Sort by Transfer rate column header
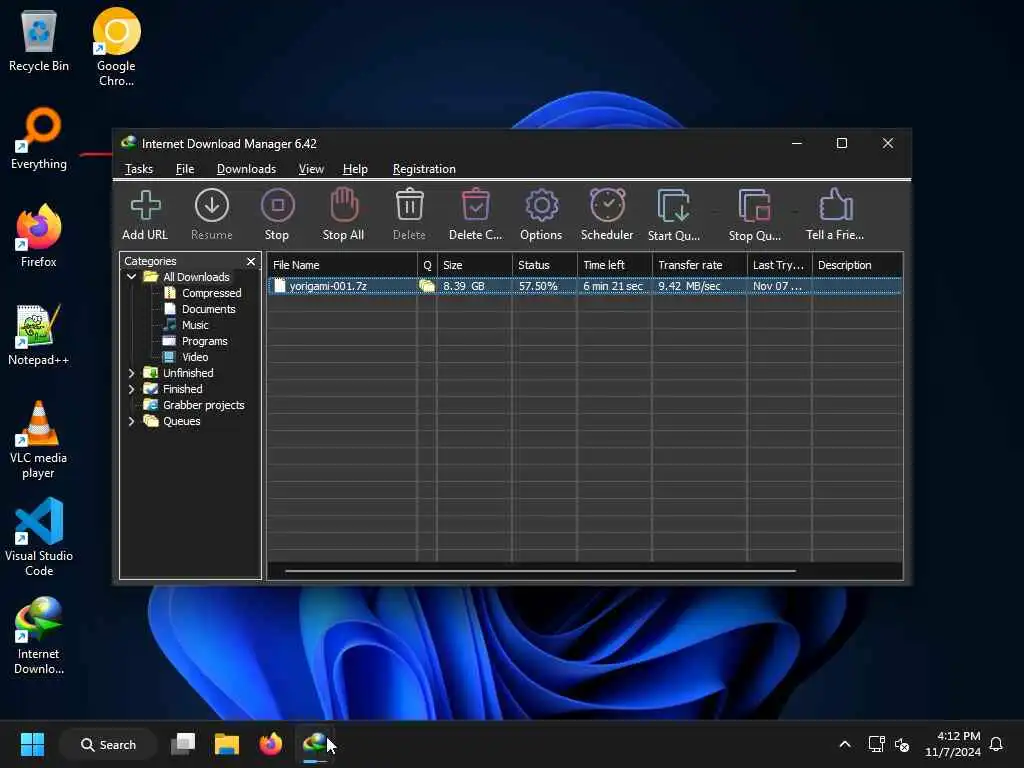 click(x=699, y=265)
